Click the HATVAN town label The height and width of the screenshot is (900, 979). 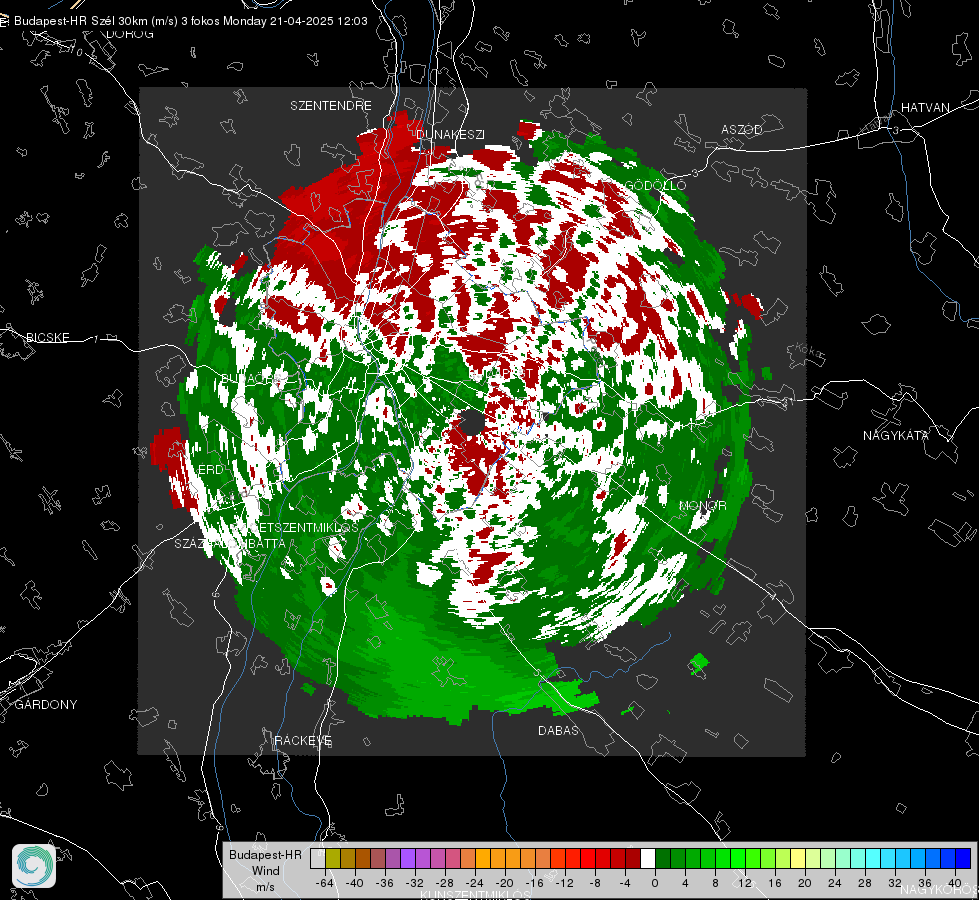click(x=925, y=107)
